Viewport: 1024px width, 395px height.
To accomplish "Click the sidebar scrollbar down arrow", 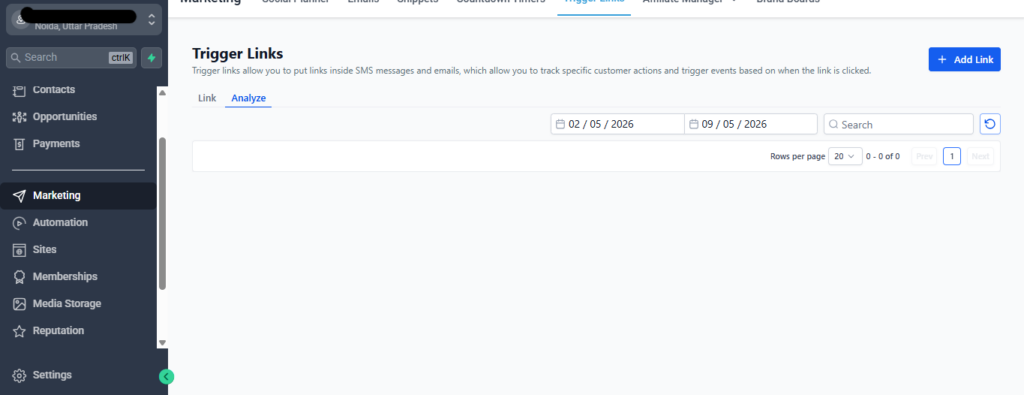I will pyautogui.click(x=163, y=342).
